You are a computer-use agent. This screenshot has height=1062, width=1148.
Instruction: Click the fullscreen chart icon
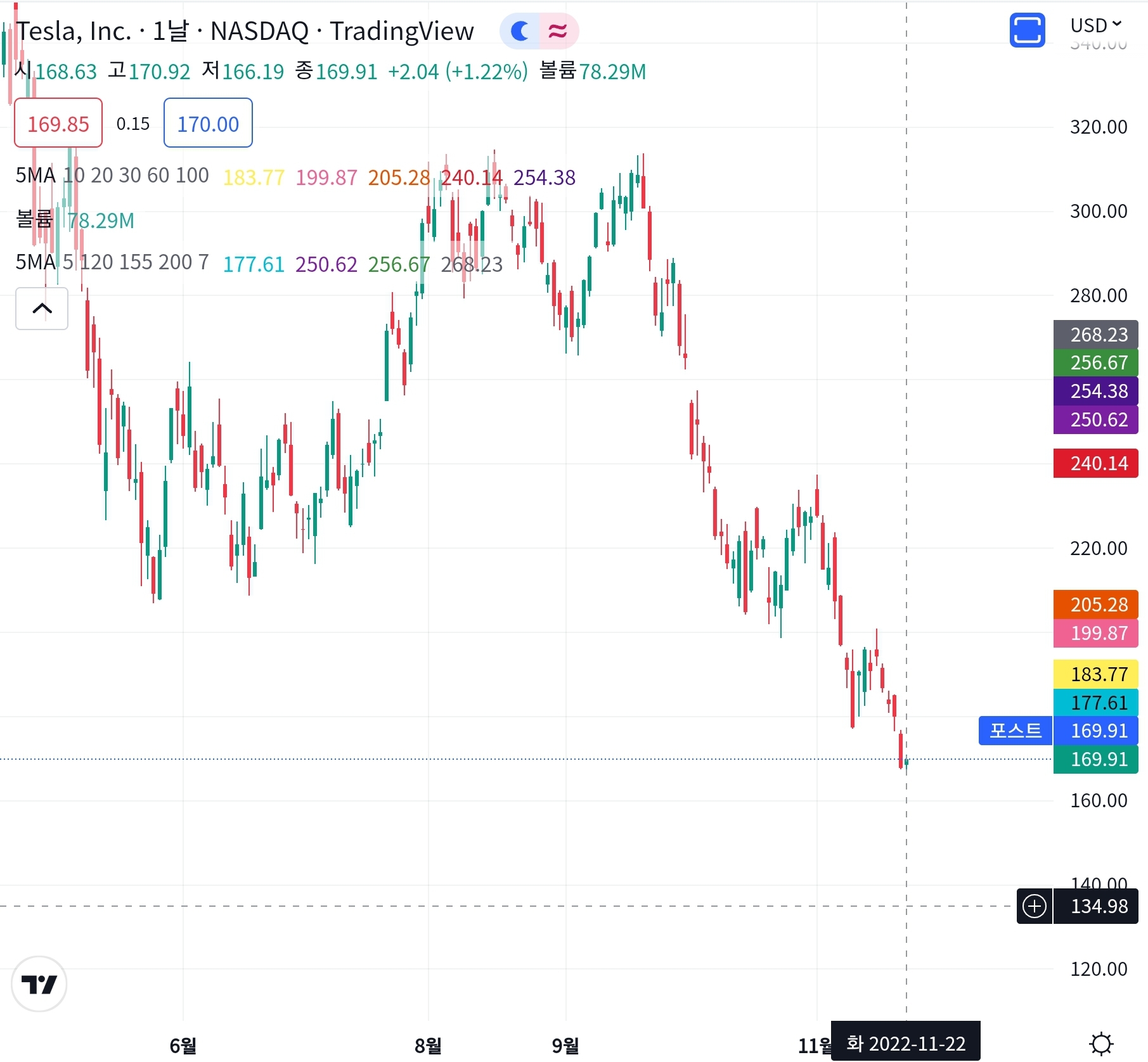point(1027,30)
